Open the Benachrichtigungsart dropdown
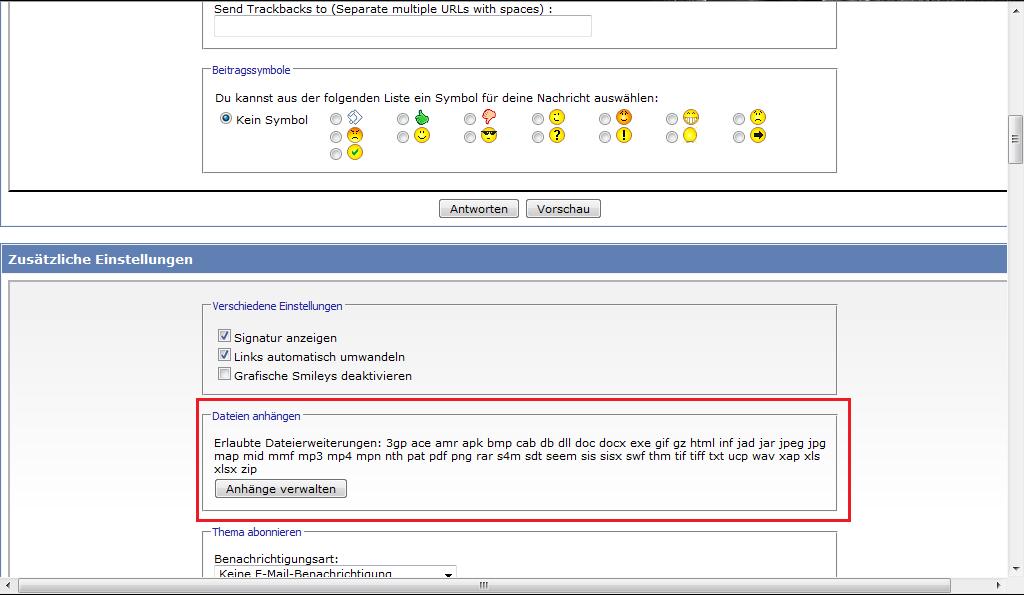Screen dimensions: 1024x595 335,573
